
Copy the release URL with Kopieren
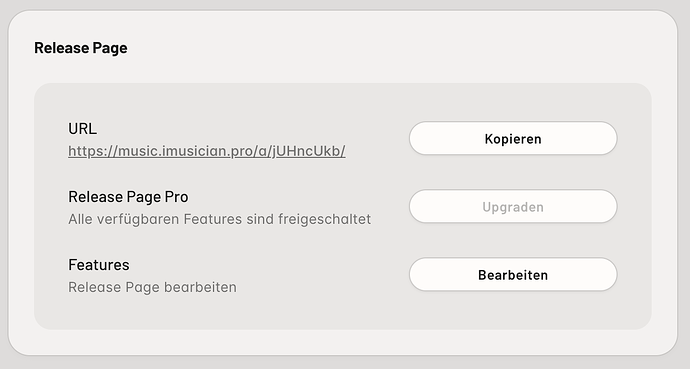(513, 139)
